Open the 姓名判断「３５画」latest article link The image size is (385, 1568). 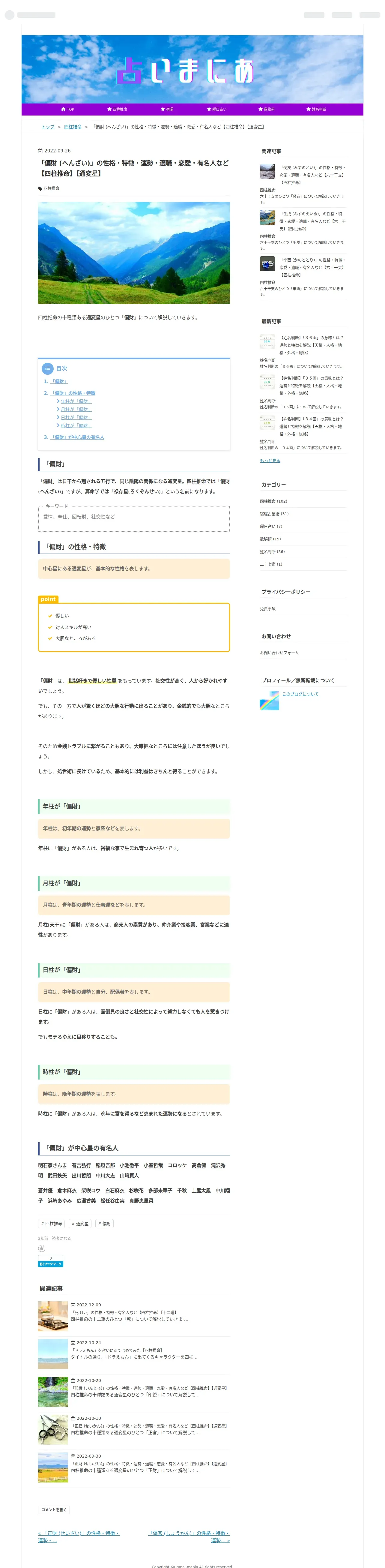[x=312, y=386]
